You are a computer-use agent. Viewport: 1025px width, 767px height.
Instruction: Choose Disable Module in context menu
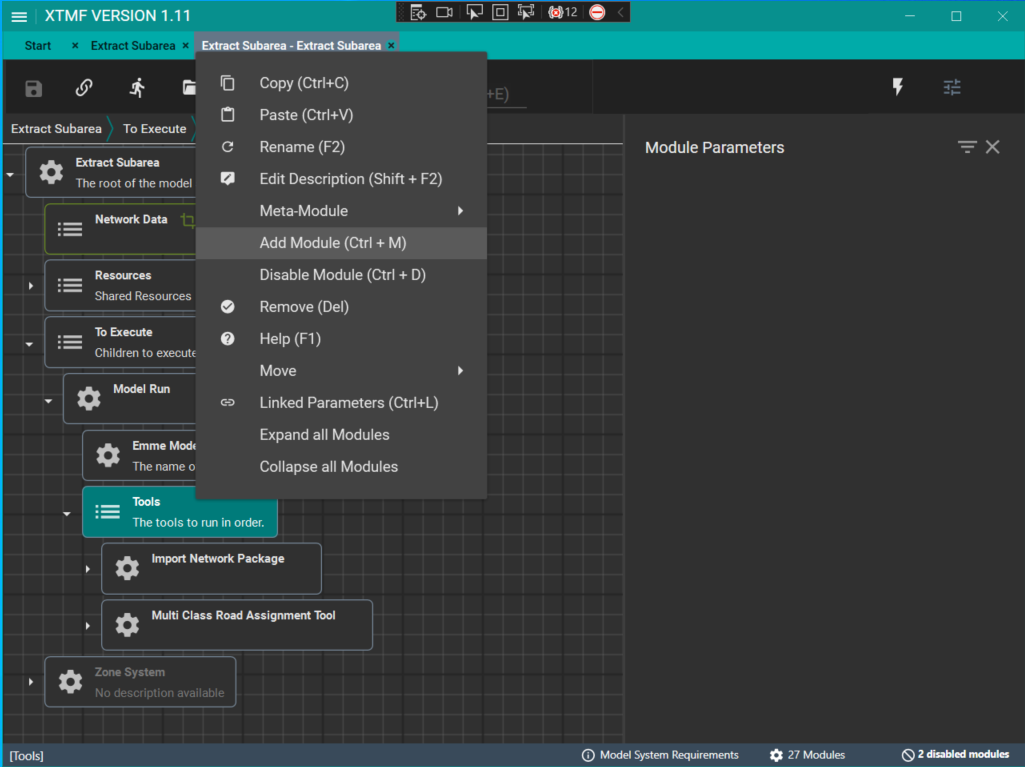(342, 275)
